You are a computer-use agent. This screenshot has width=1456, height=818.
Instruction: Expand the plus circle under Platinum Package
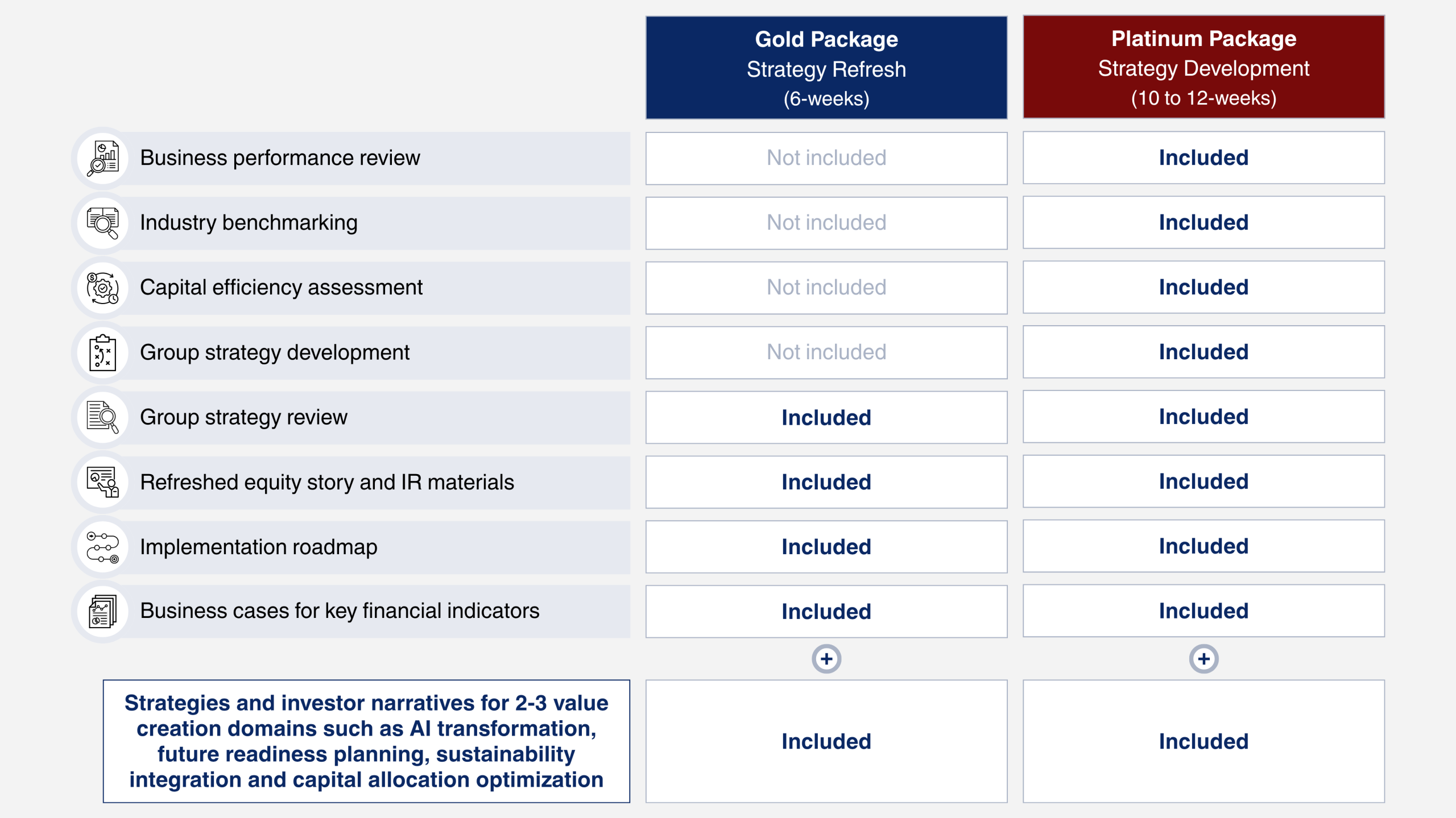(1203, 659)
